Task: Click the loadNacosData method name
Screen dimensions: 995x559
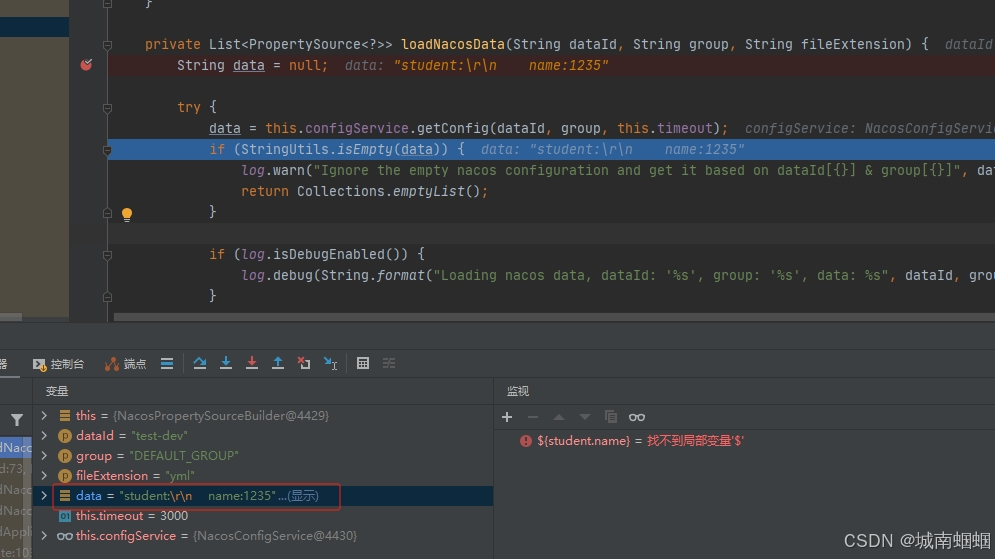Action: (x=452, y=44)
